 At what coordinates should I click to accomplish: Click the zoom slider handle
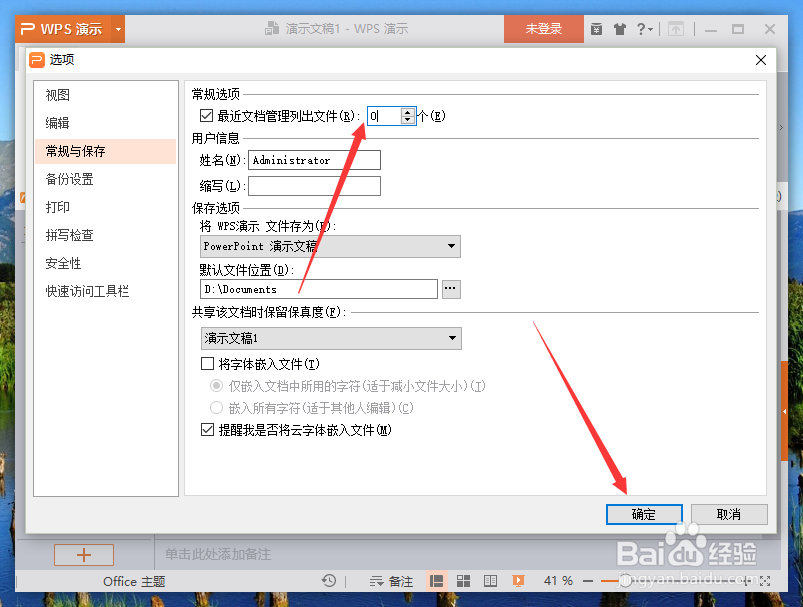pyautogui.click(x=624, y=581)
